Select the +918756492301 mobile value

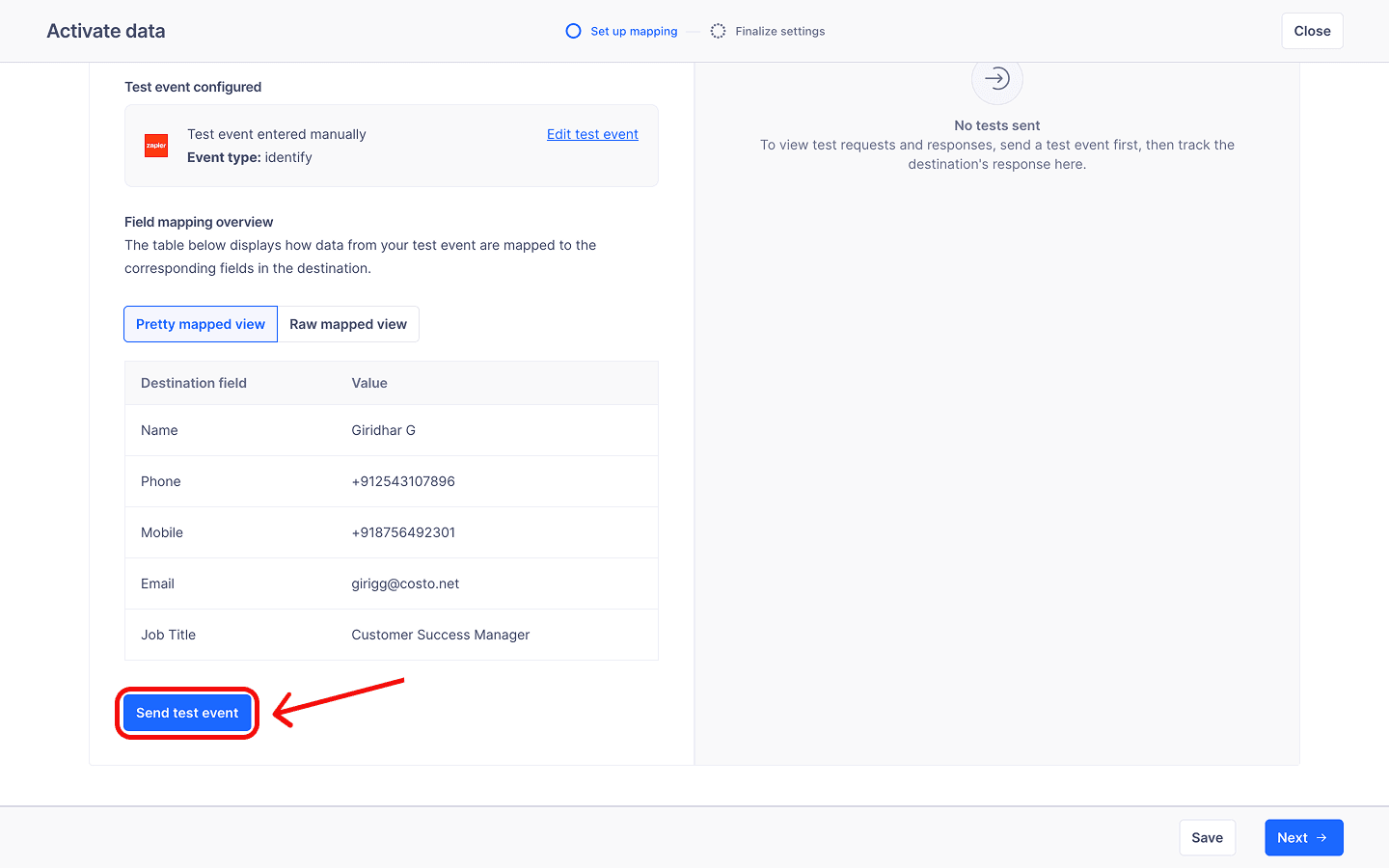point(403,532)
